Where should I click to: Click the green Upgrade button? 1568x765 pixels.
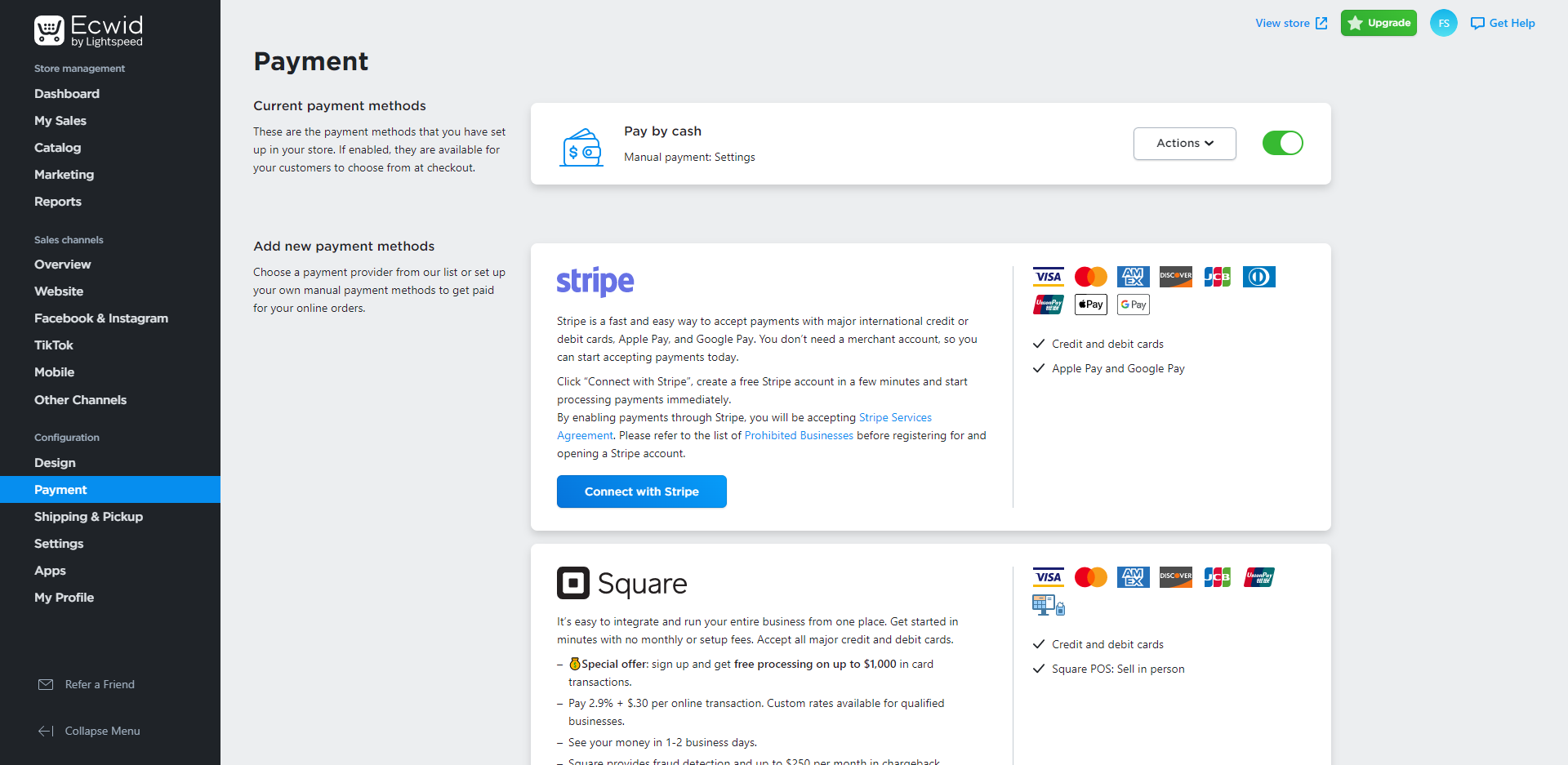1379,23
